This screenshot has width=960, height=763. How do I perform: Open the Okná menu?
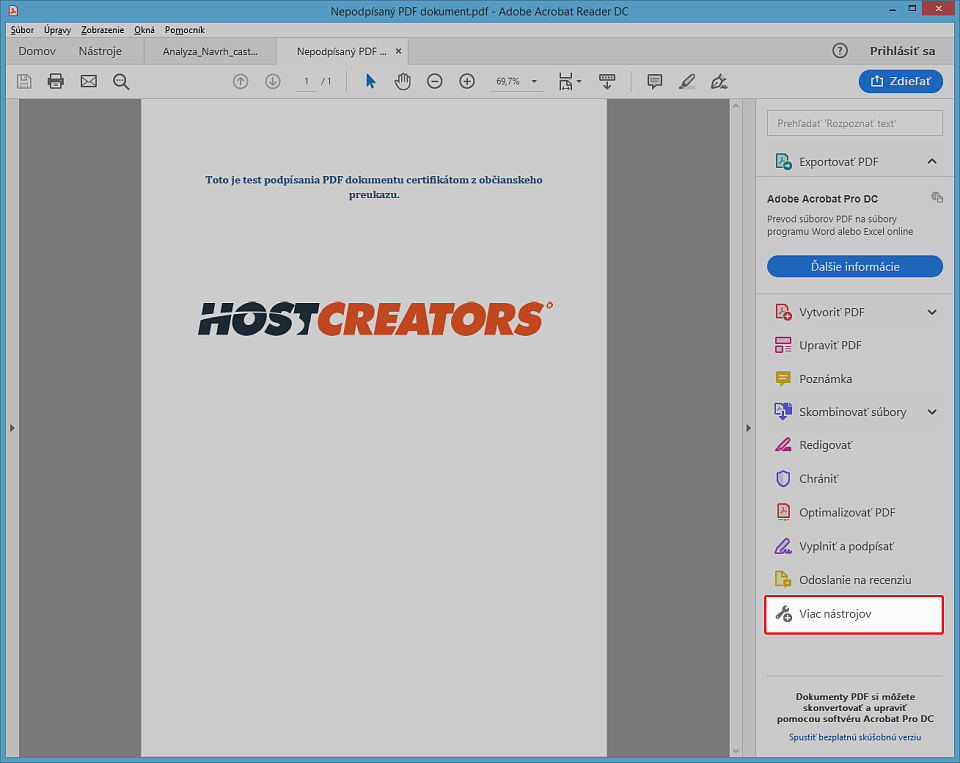point(144,30)
